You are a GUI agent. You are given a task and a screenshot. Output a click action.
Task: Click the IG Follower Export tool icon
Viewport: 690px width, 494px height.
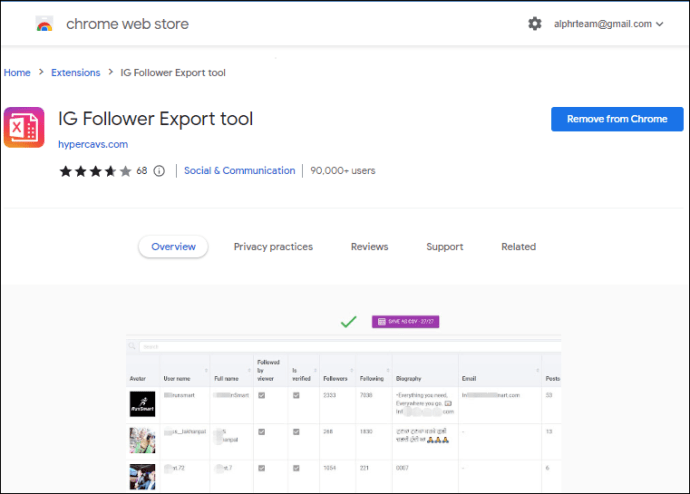point(24,127)
